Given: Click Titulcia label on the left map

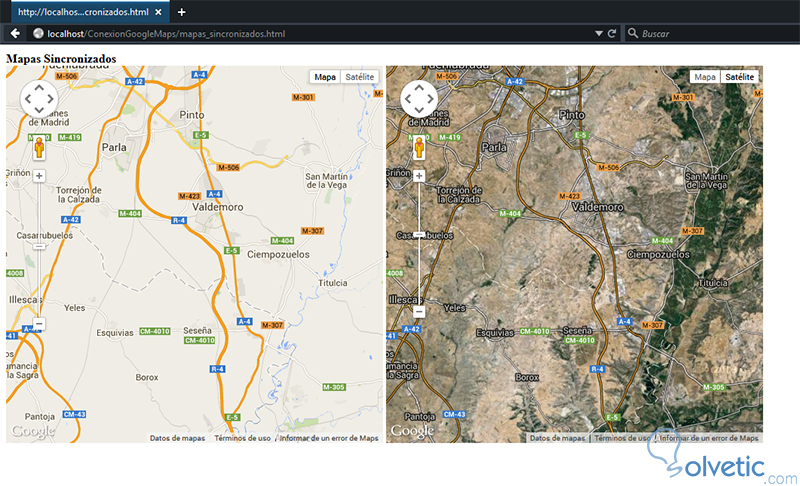Looking at the screenshot, I should 333,283.
